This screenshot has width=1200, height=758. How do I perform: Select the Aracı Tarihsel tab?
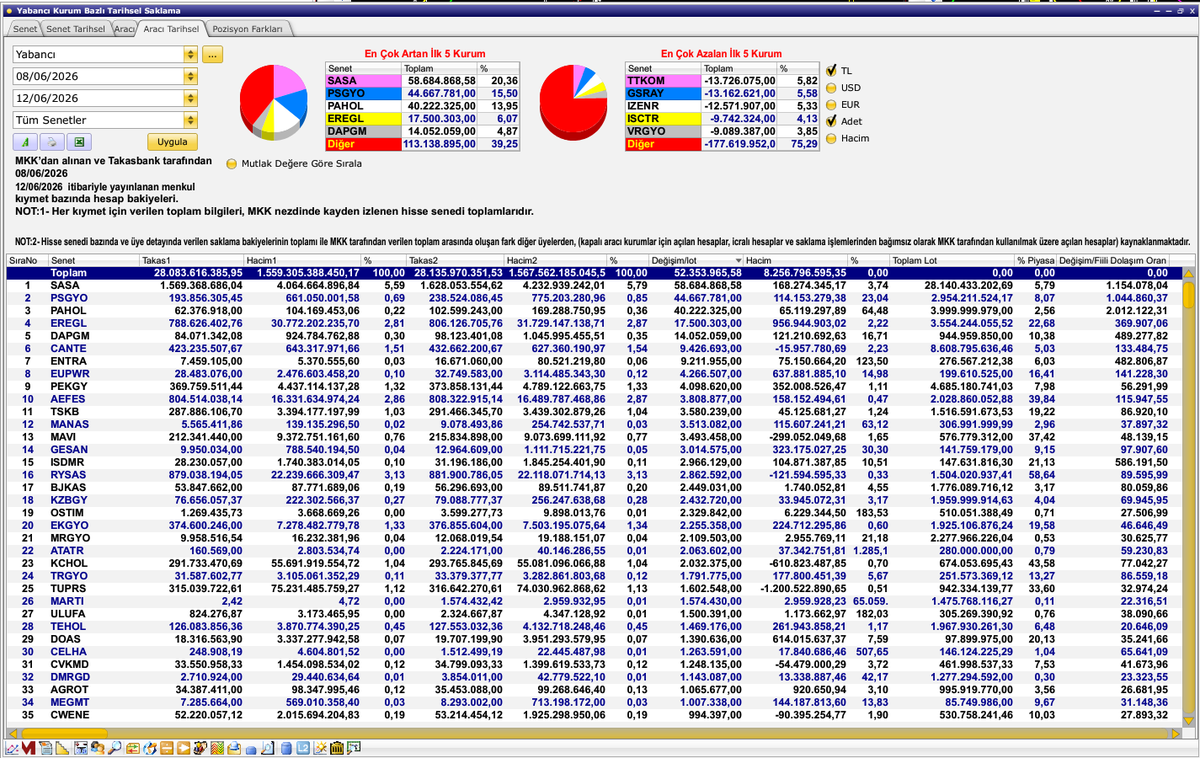(x=171, y=30)
